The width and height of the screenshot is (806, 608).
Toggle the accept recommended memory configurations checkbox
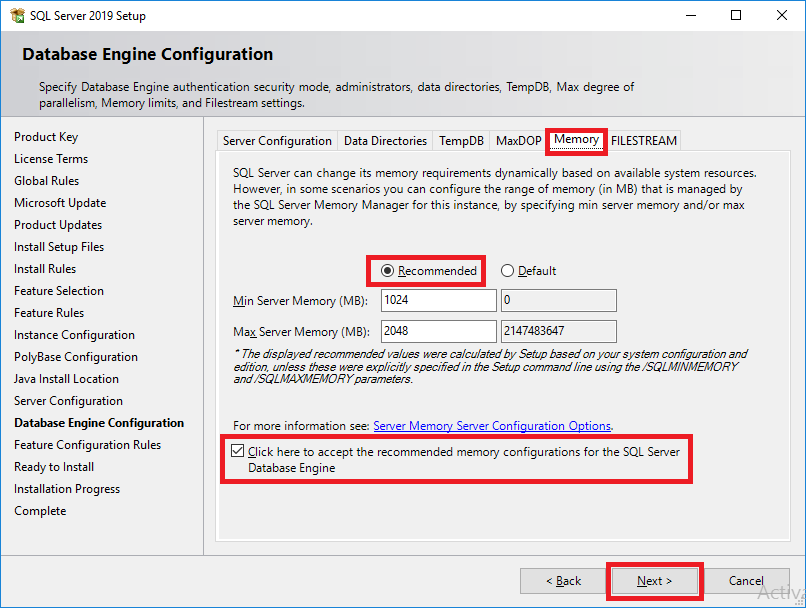(x=237, y=451)
